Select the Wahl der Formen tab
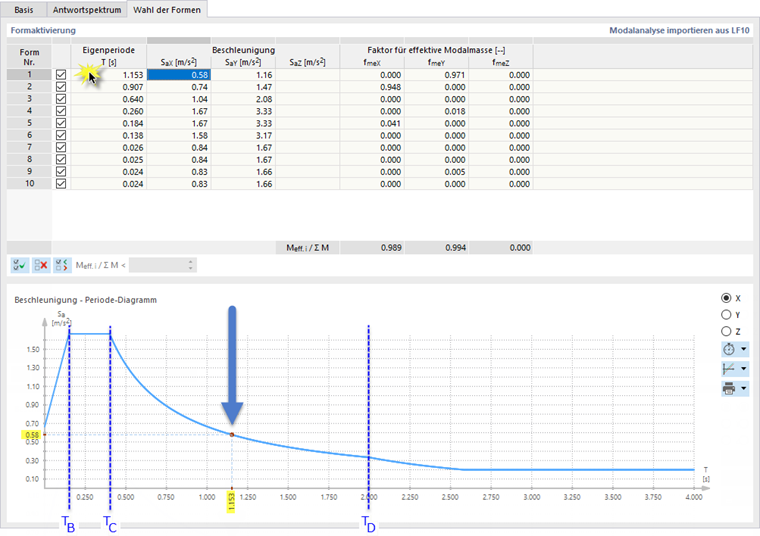Image resolution: width=760 pixels, height=536 pixels. coord(167,10)
